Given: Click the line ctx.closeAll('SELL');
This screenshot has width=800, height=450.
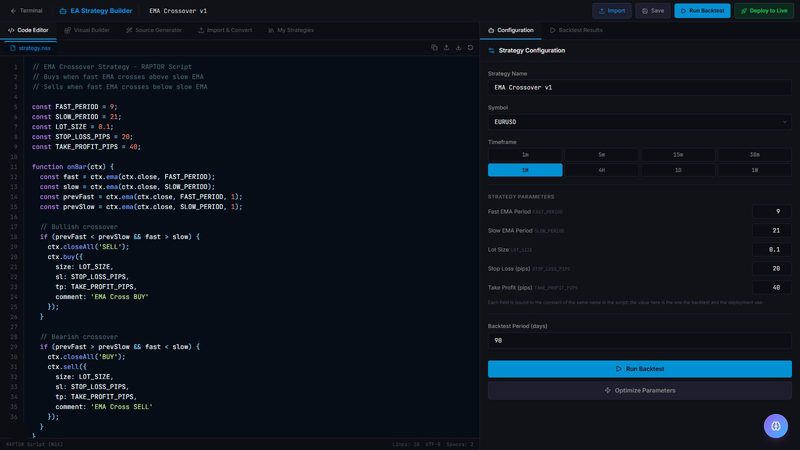Looking at the screenshot, I should [x=88, y=247].
